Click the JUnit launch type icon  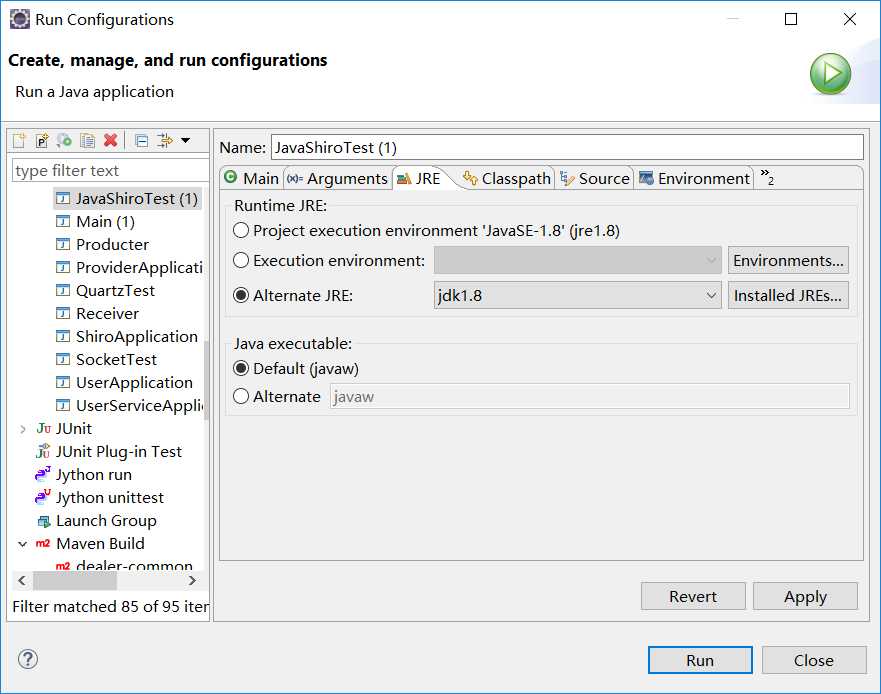coord(43,428)
